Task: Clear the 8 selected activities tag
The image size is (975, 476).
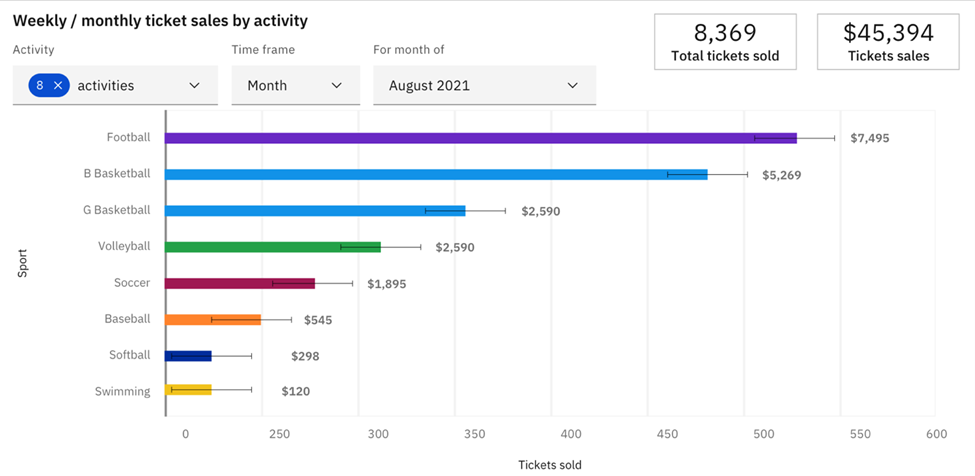Action: tap(58, 86)
